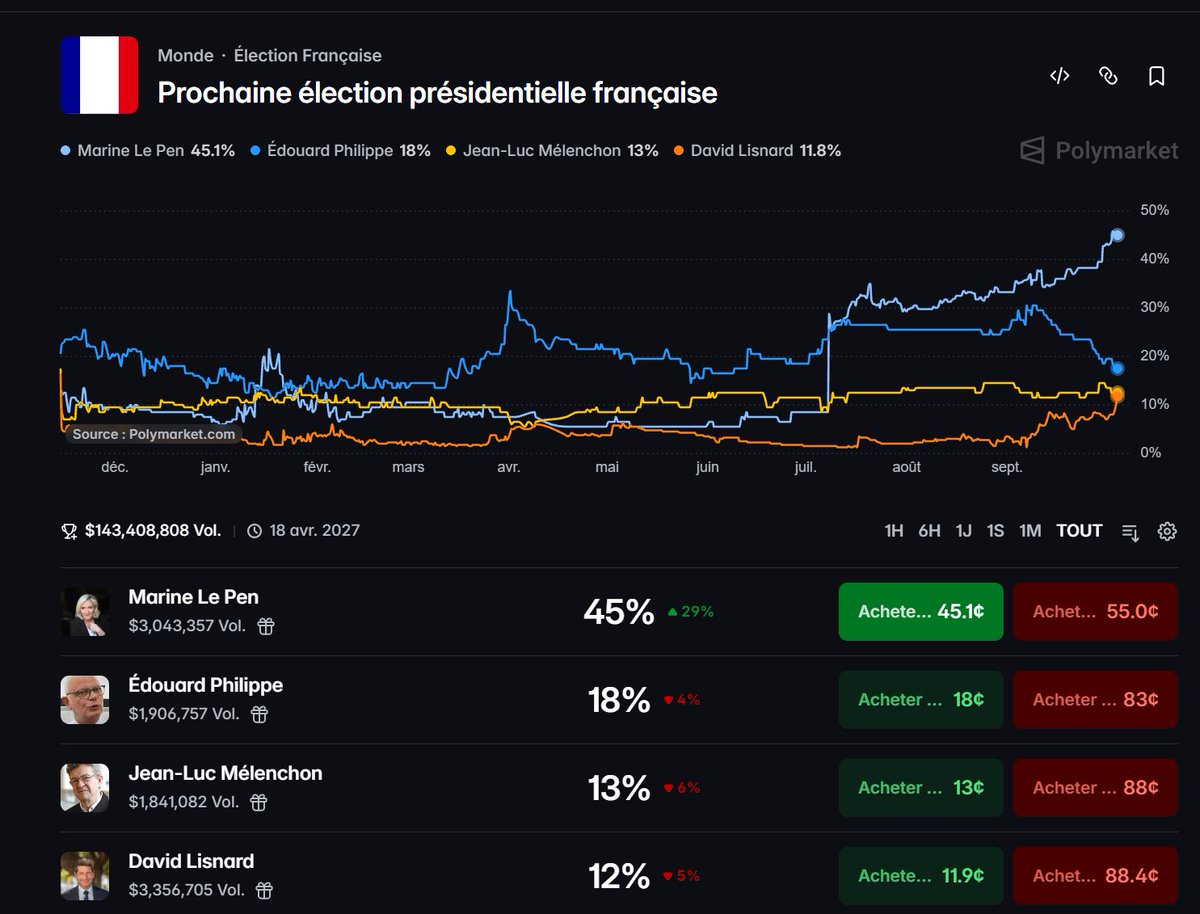1200x914 pixels.
Task: Select the TOUT time range
Action: 1079,531
